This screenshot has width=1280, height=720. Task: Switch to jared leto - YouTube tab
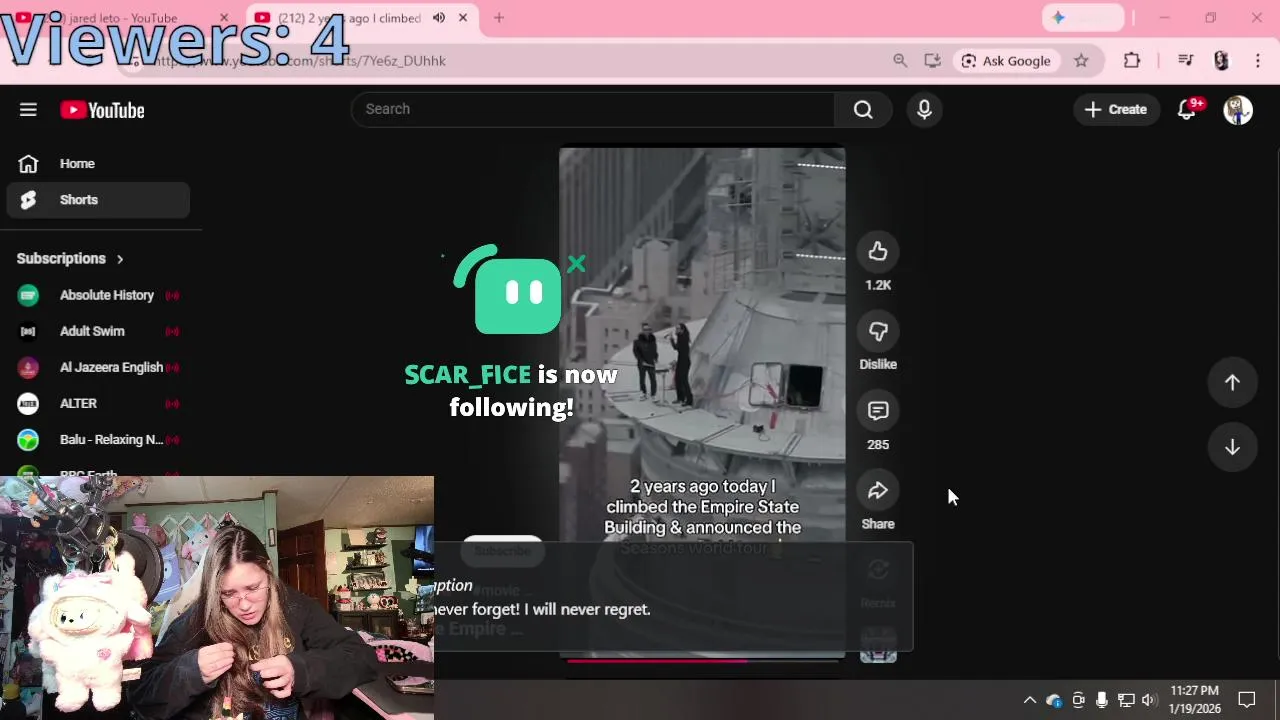click(120, 18)
